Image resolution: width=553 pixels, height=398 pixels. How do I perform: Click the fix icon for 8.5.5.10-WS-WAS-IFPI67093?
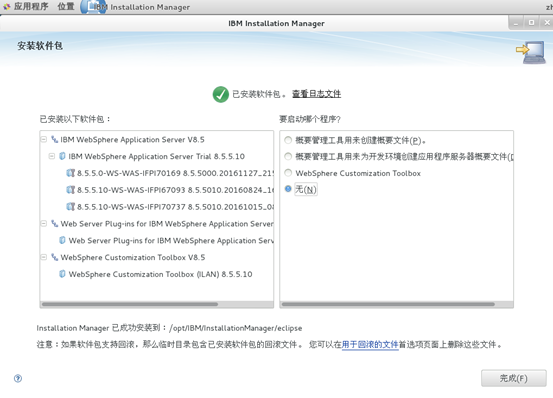coord(71,190)
